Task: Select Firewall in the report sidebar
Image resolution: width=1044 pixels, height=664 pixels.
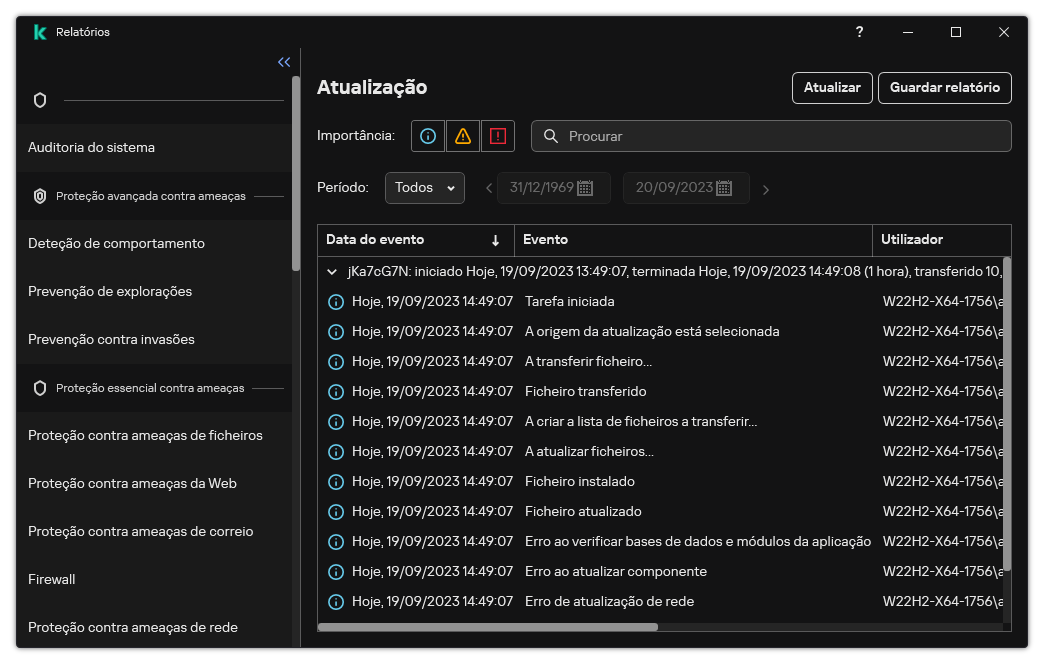Action: [x=51, y=579]
